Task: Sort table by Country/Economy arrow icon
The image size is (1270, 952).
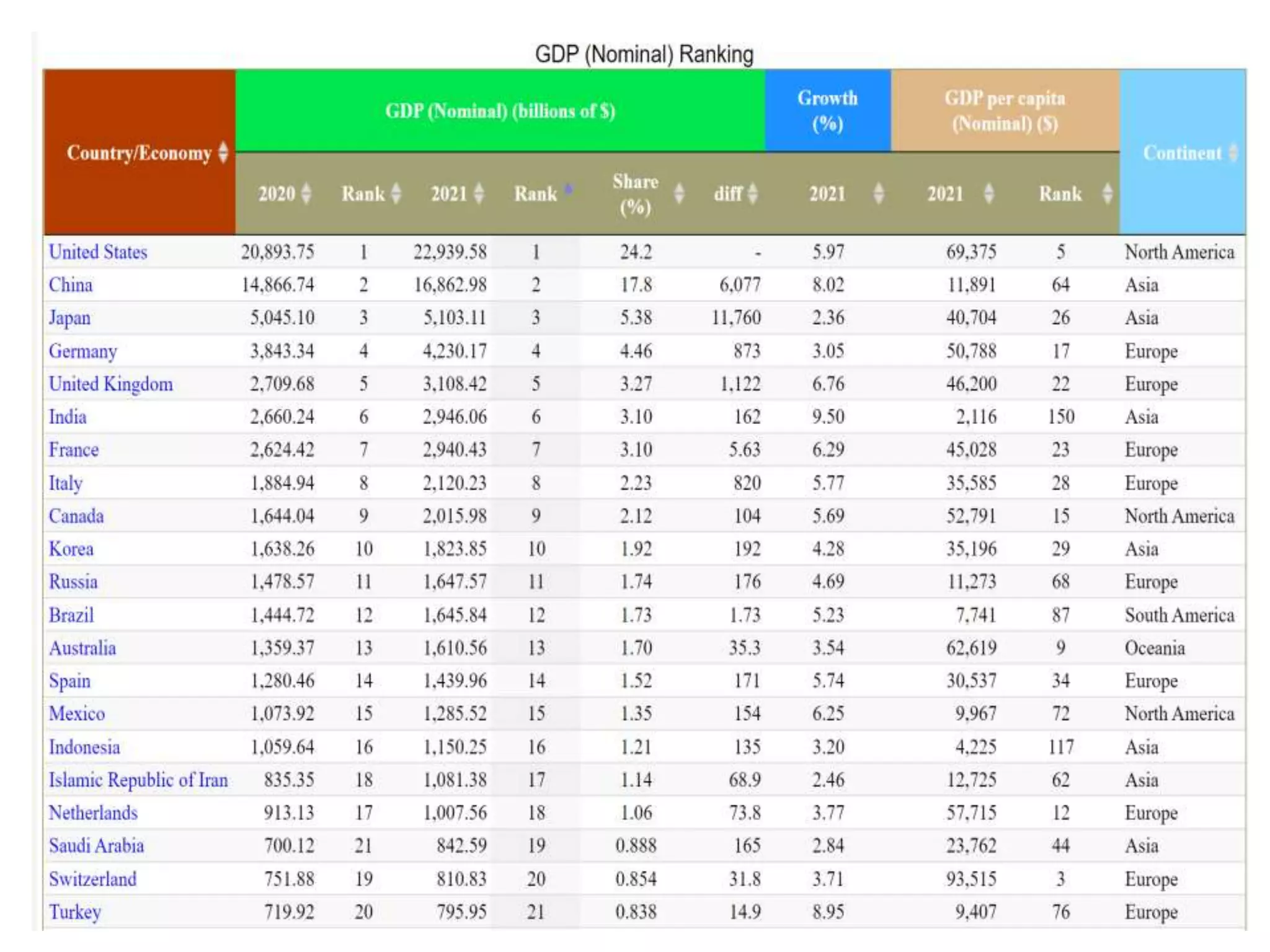Action: (x=223, y=152)
